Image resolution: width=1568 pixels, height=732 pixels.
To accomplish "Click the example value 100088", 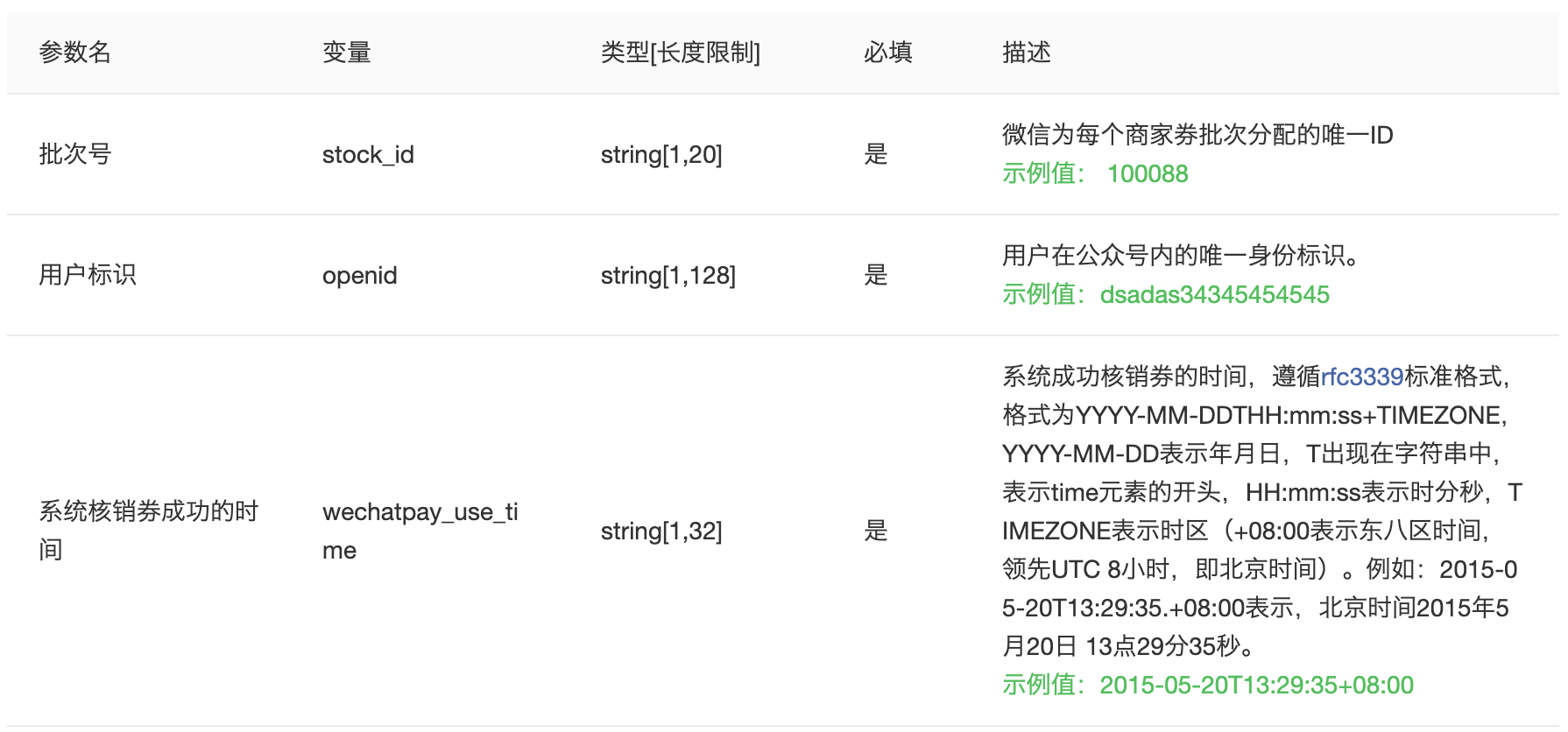I will coord(1148,173).
